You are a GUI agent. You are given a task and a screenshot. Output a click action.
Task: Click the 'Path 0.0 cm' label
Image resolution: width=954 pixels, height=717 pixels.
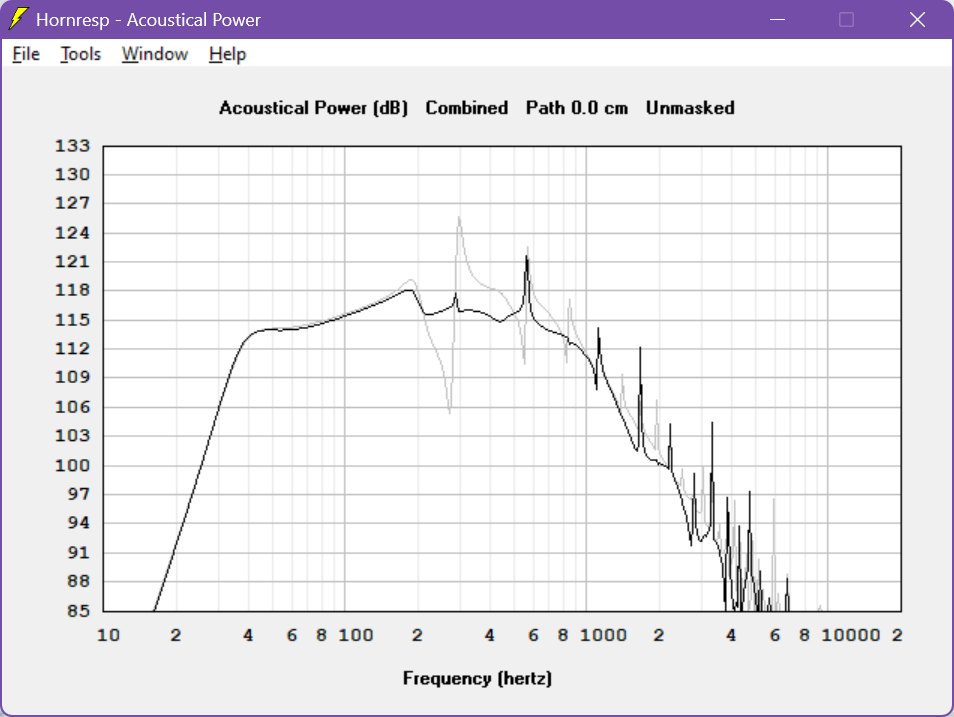577,108
